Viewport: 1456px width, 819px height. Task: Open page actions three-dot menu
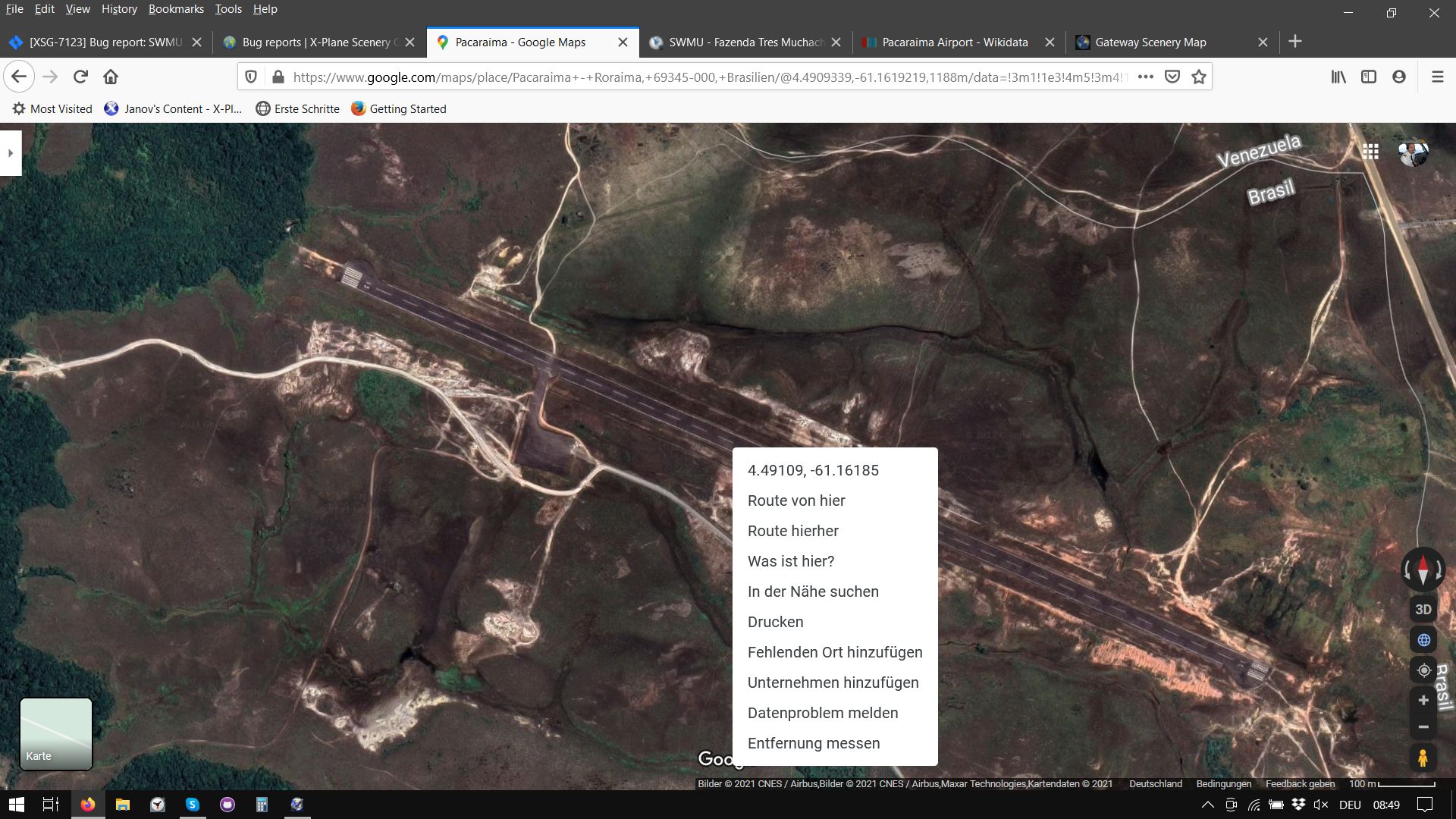click(x=1146, y=77)
